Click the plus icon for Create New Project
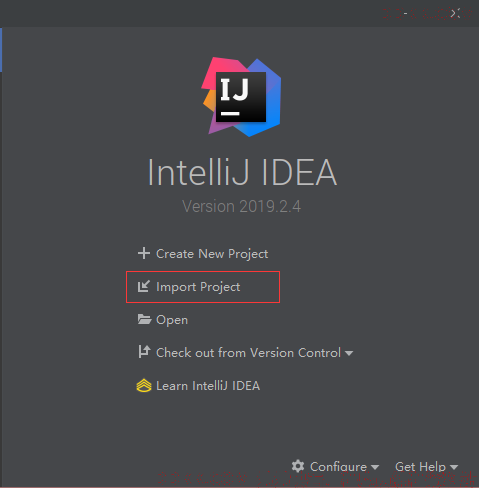 click(144, 253)
